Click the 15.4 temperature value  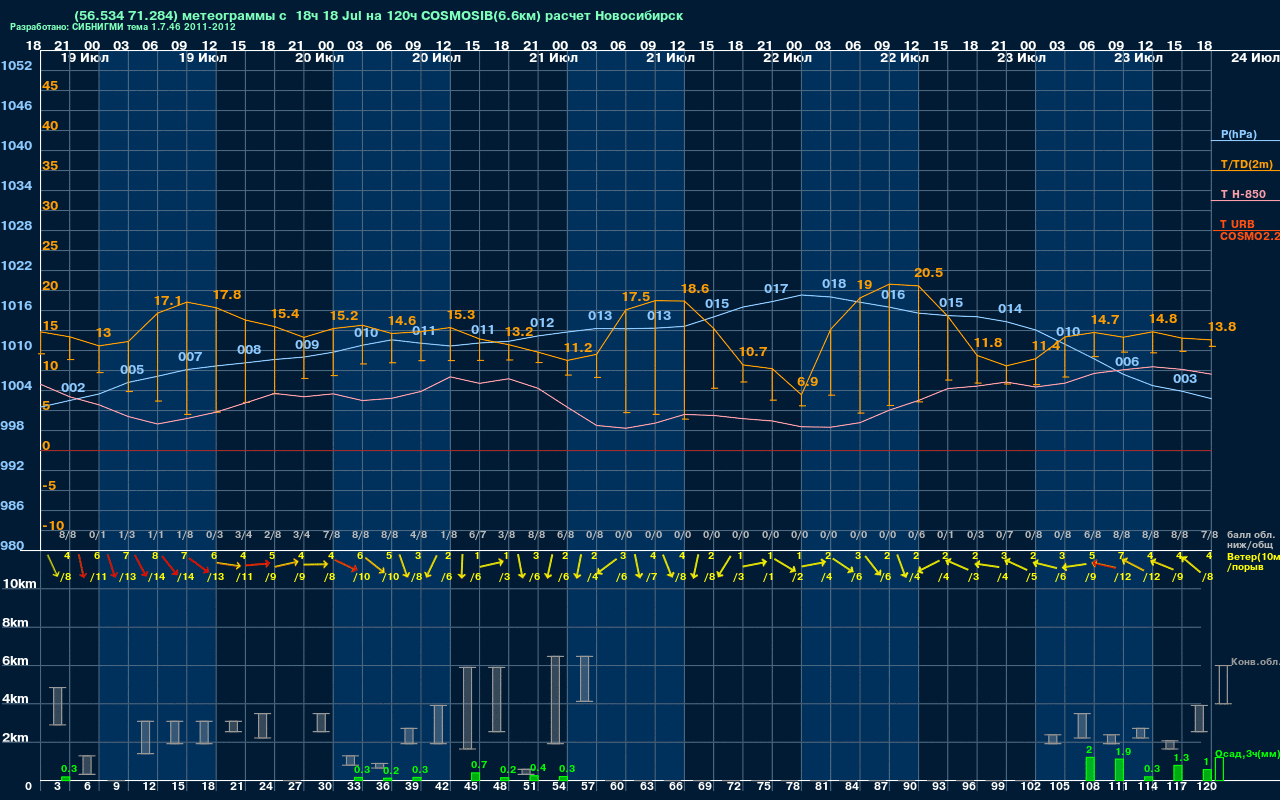click(x=285, y=313)
